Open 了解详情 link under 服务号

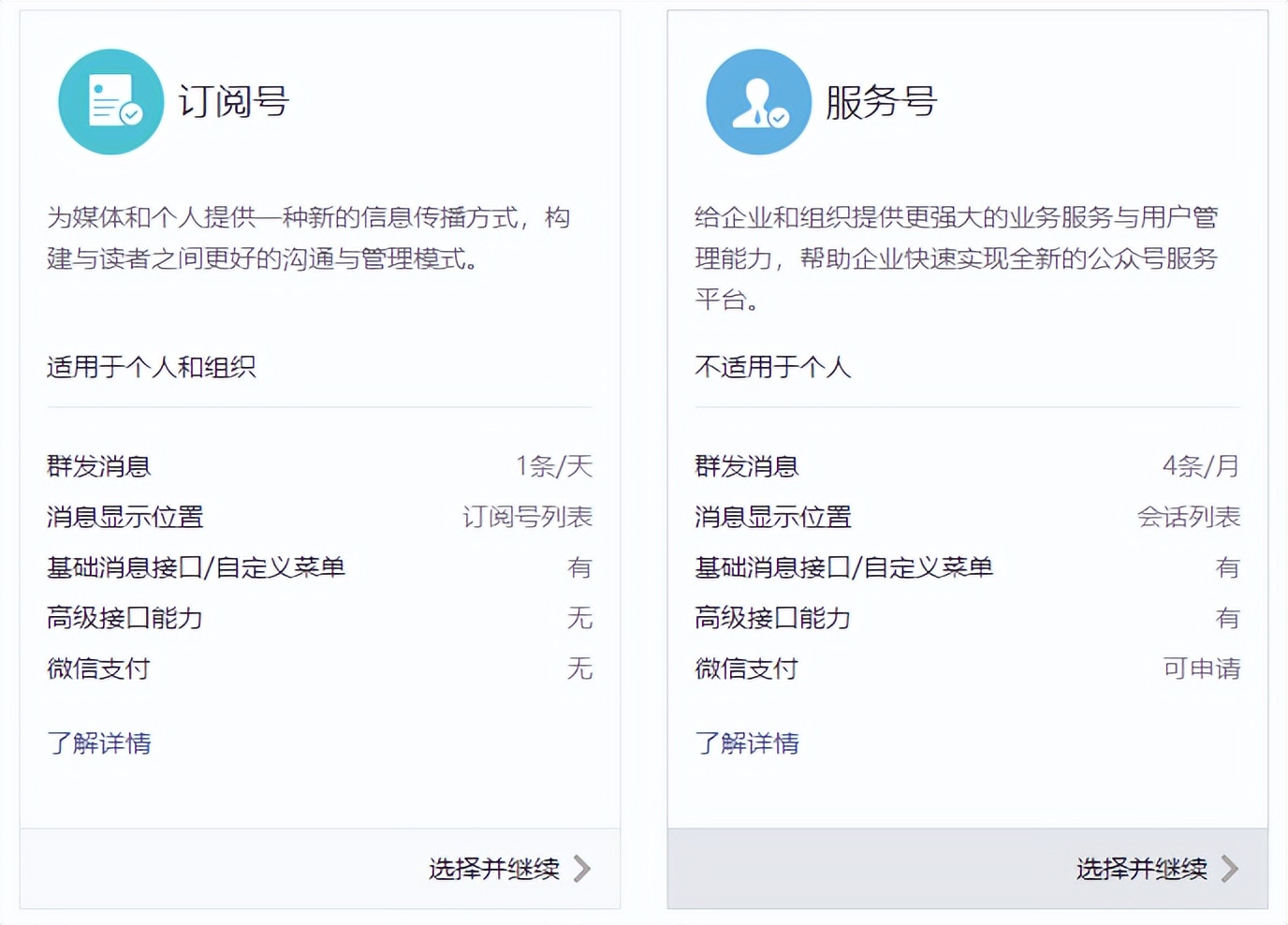point(747,743)
